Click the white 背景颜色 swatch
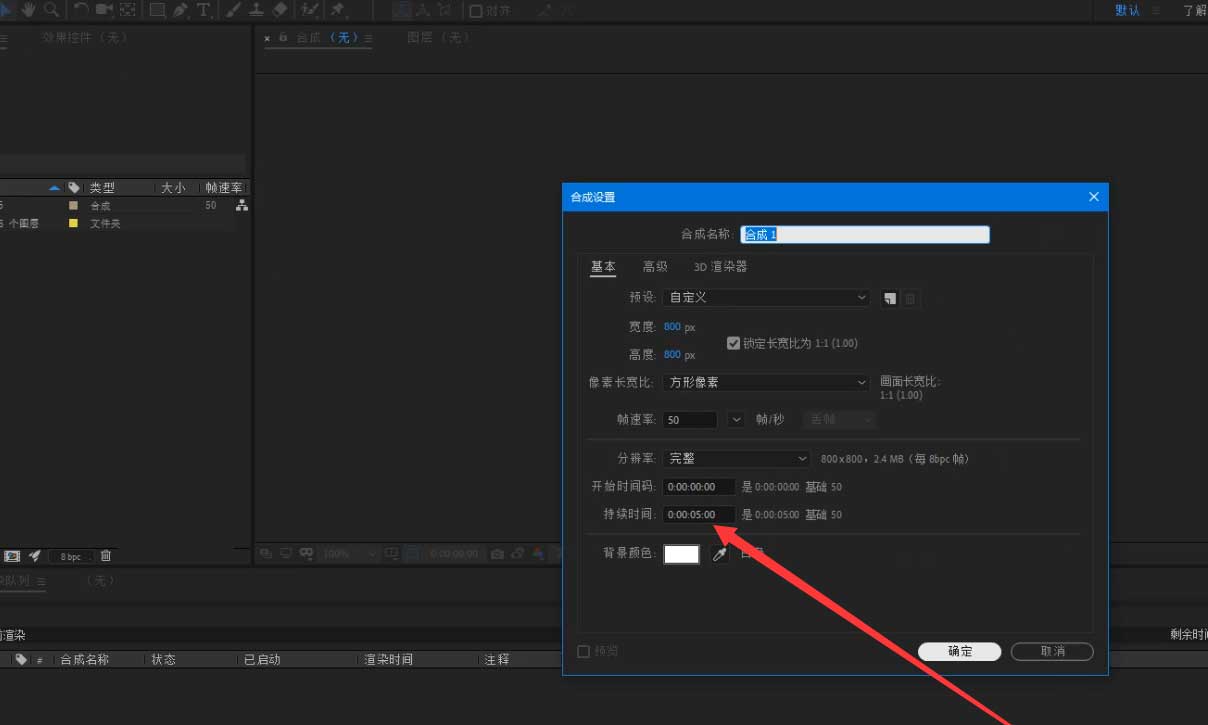The image size is (1208, 725). (681, 554)
